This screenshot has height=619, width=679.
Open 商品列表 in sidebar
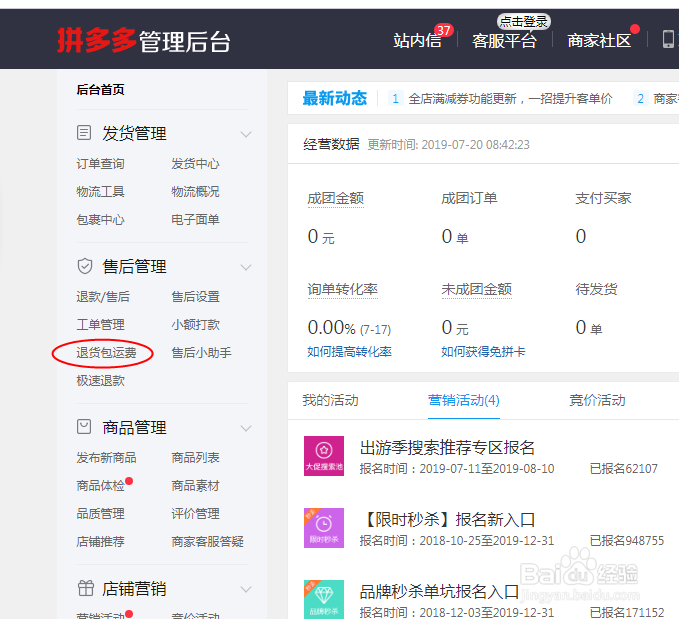click(x=195, y=457)
